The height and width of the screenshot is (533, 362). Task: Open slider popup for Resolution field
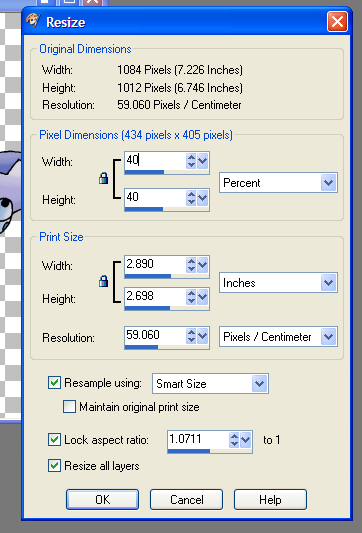[x=203, y=336]
